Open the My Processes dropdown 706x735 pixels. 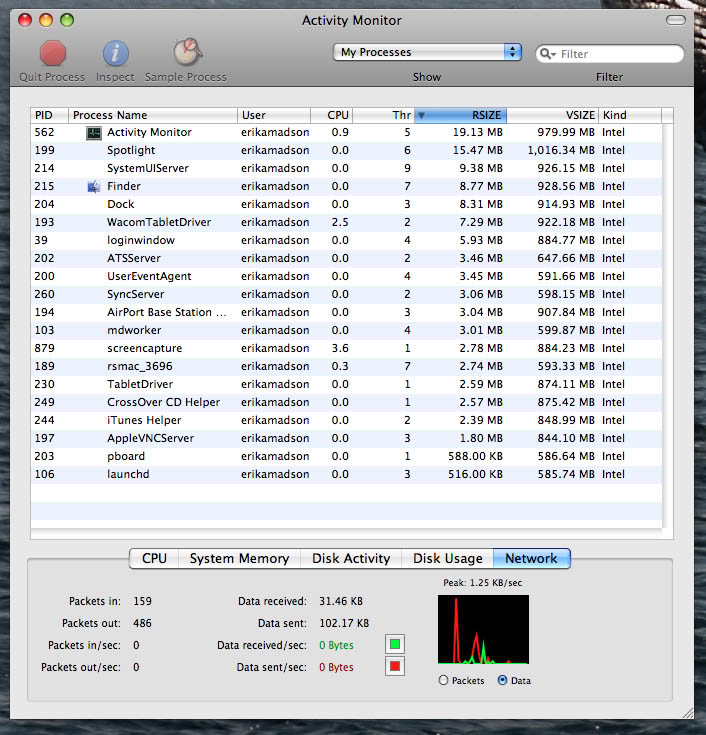(427, 52)
